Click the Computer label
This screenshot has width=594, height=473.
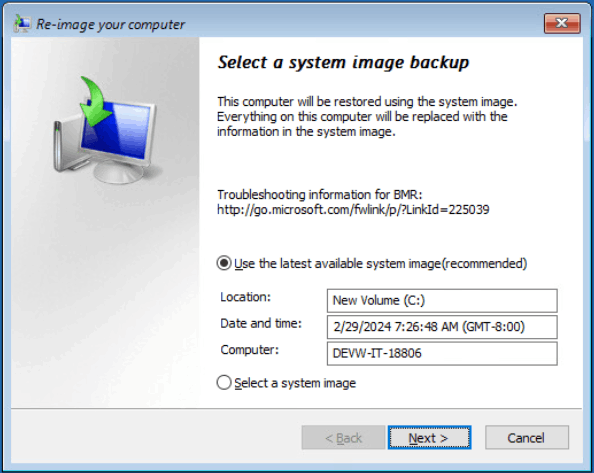coord(250,350)
